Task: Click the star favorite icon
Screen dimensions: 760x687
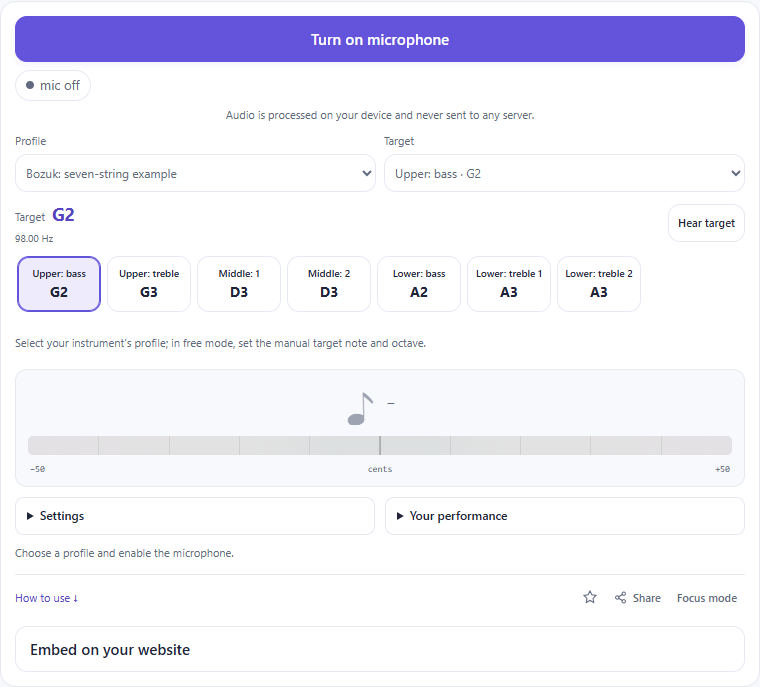Action: click(x=589, y=597)
